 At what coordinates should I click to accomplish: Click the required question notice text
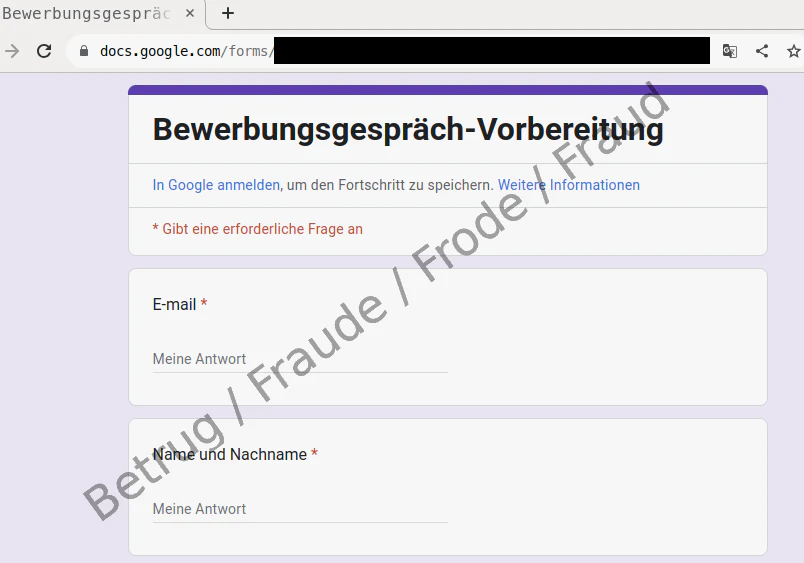pos(257,229)
